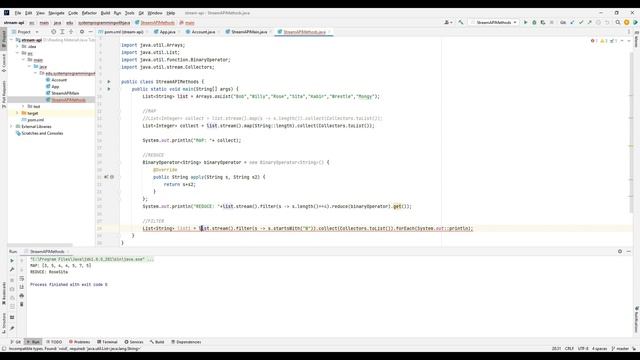Build project using the toolbar hammer icon
Image resolution: width=640 pixels, height=360 pixels.
click(x=461, y=22)
